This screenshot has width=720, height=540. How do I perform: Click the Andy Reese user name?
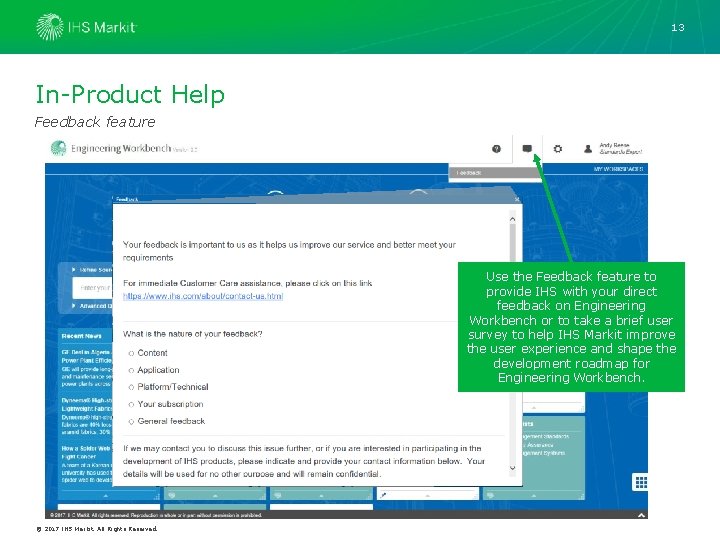click(x=614, y=145)
